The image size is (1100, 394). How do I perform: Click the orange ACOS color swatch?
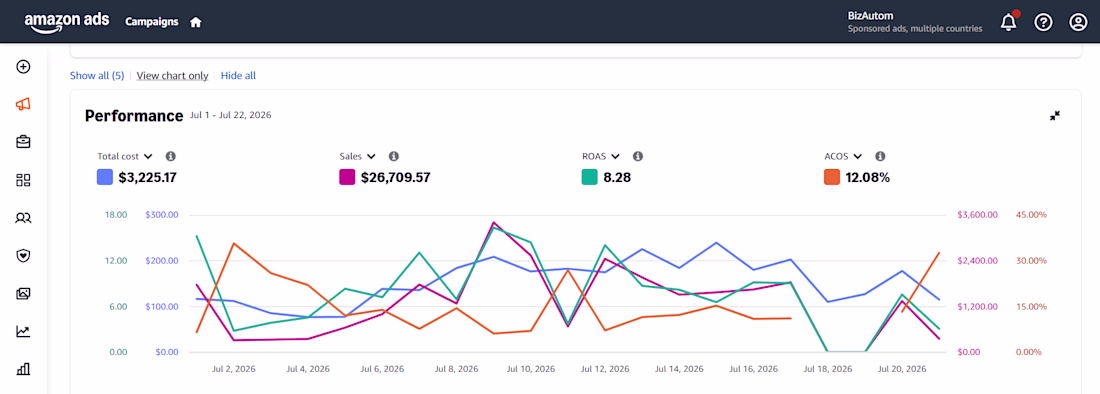(832, 177)
